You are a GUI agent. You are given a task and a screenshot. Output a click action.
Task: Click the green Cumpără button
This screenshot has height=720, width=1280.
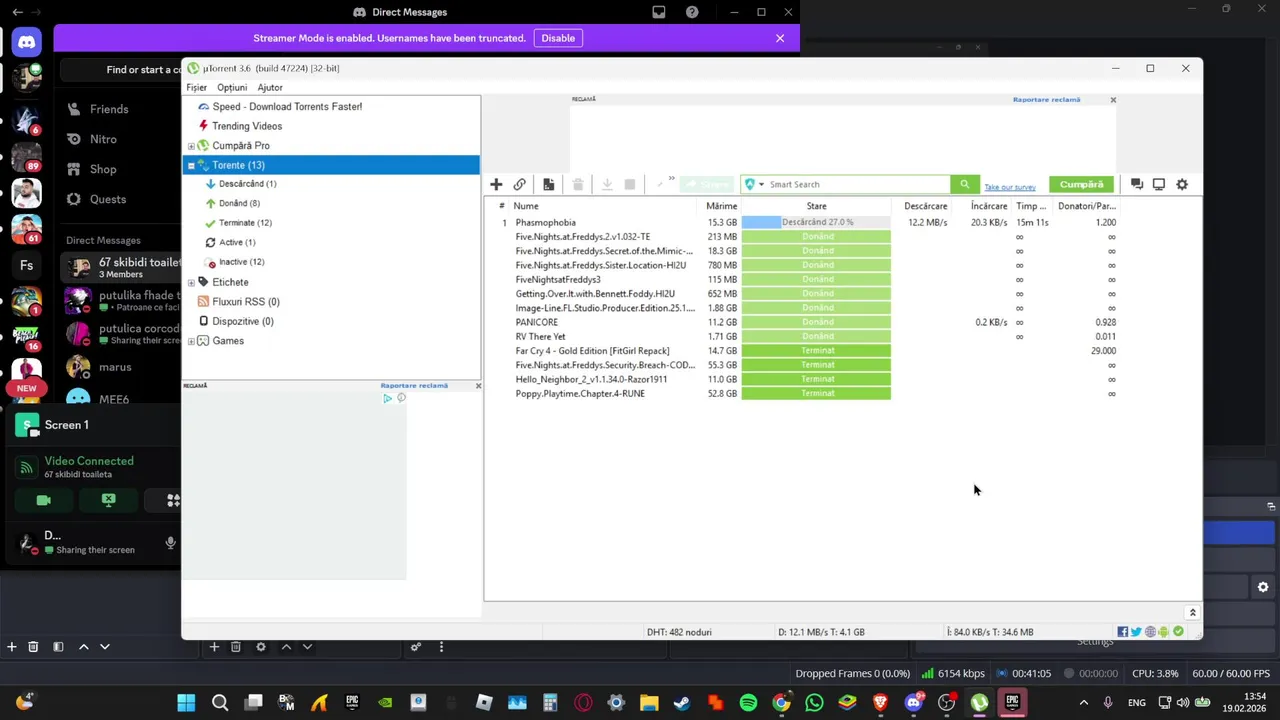click(x=1081, y=184)
